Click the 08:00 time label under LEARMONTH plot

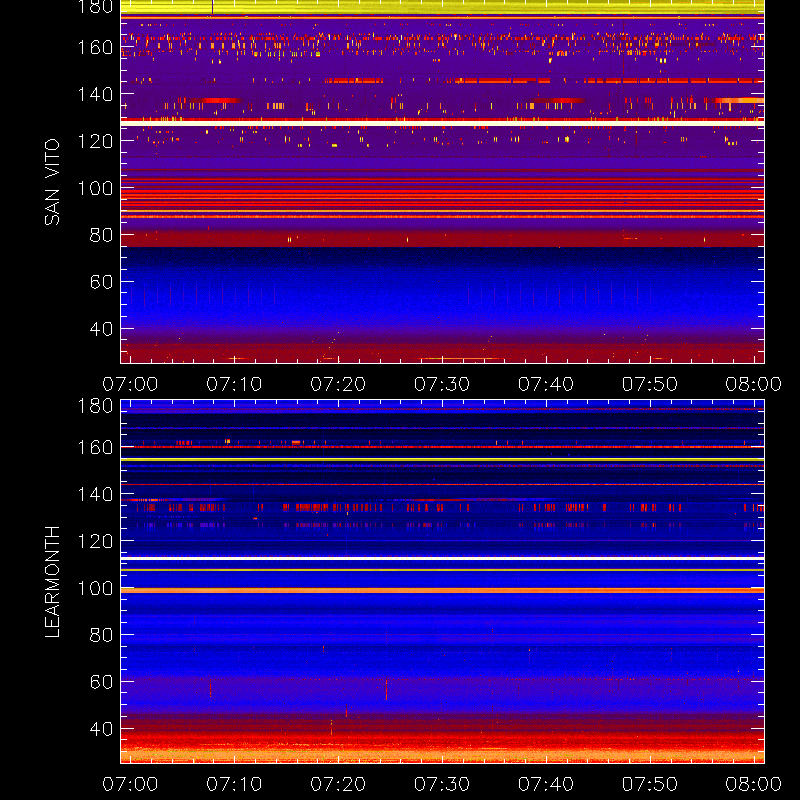pos(754,784)
